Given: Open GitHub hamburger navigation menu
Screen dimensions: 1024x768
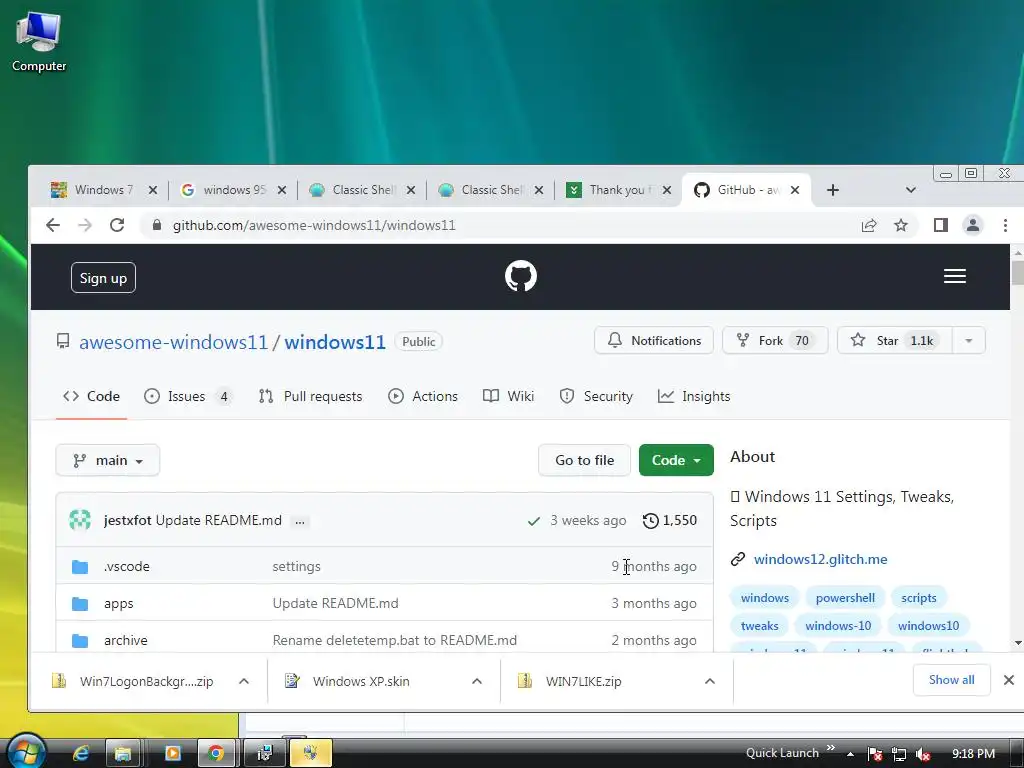Looking at the screenshot, I should pos(955,276).
